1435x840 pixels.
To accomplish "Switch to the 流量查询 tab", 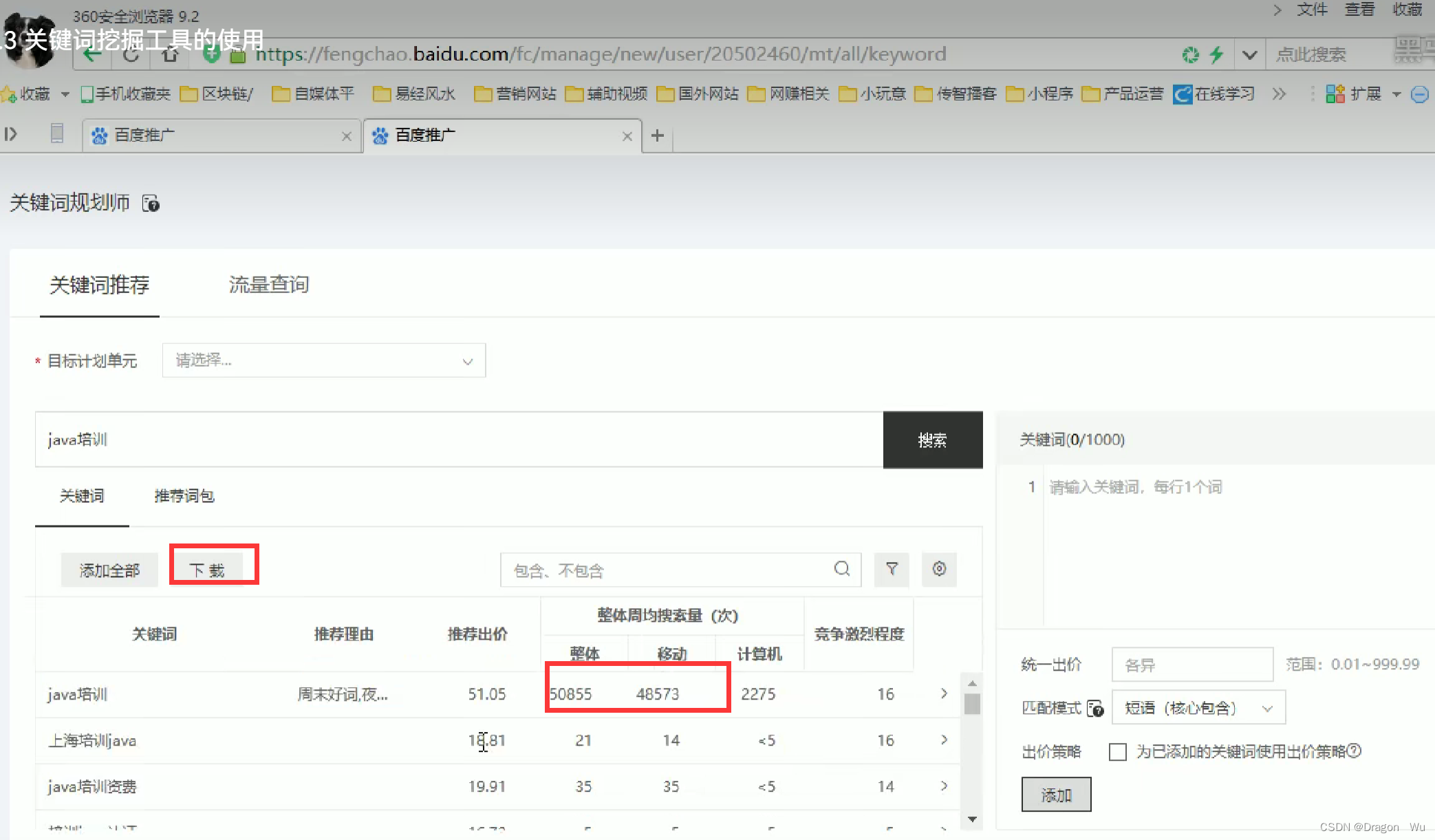I will coord(269,285).
